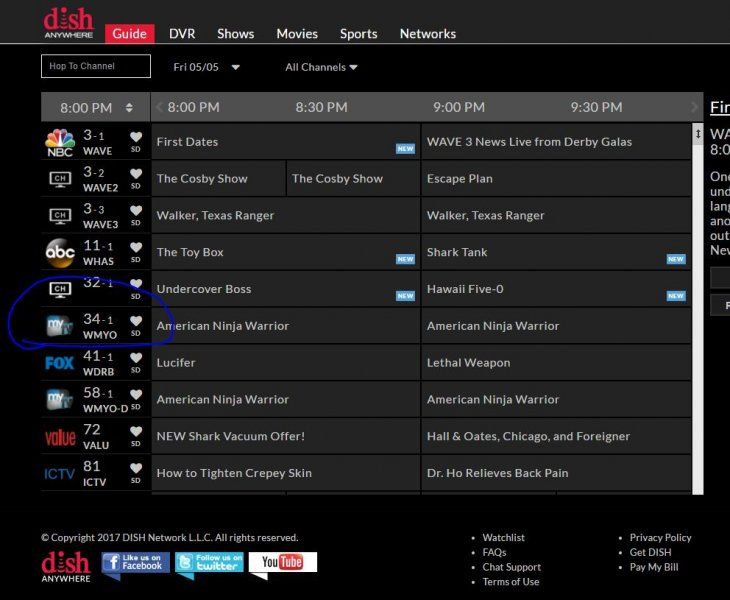Select the Lethal Weapon program
Viewport: 730px width, 600px height.
pos(556,362)
